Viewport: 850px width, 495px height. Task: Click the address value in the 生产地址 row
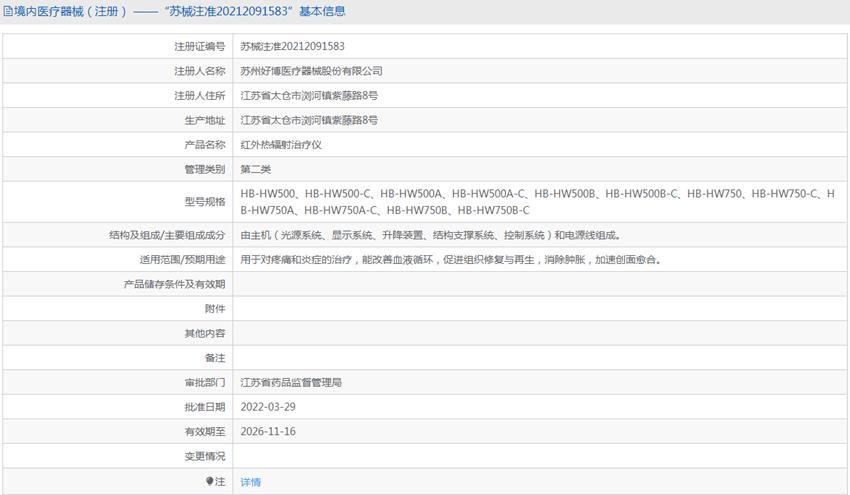pyautogui.click(x=309, y=120)
